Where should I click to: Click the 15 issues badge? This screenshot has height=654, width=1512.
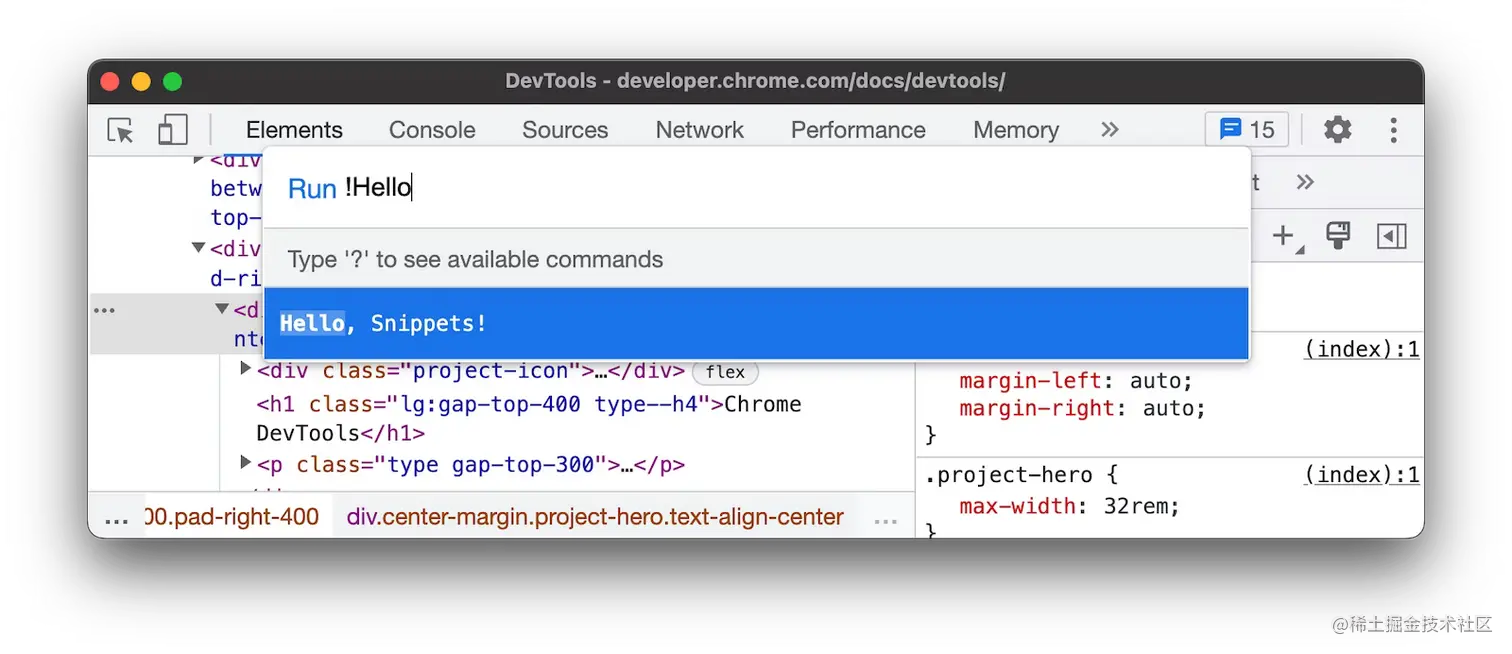(1247, 130)
